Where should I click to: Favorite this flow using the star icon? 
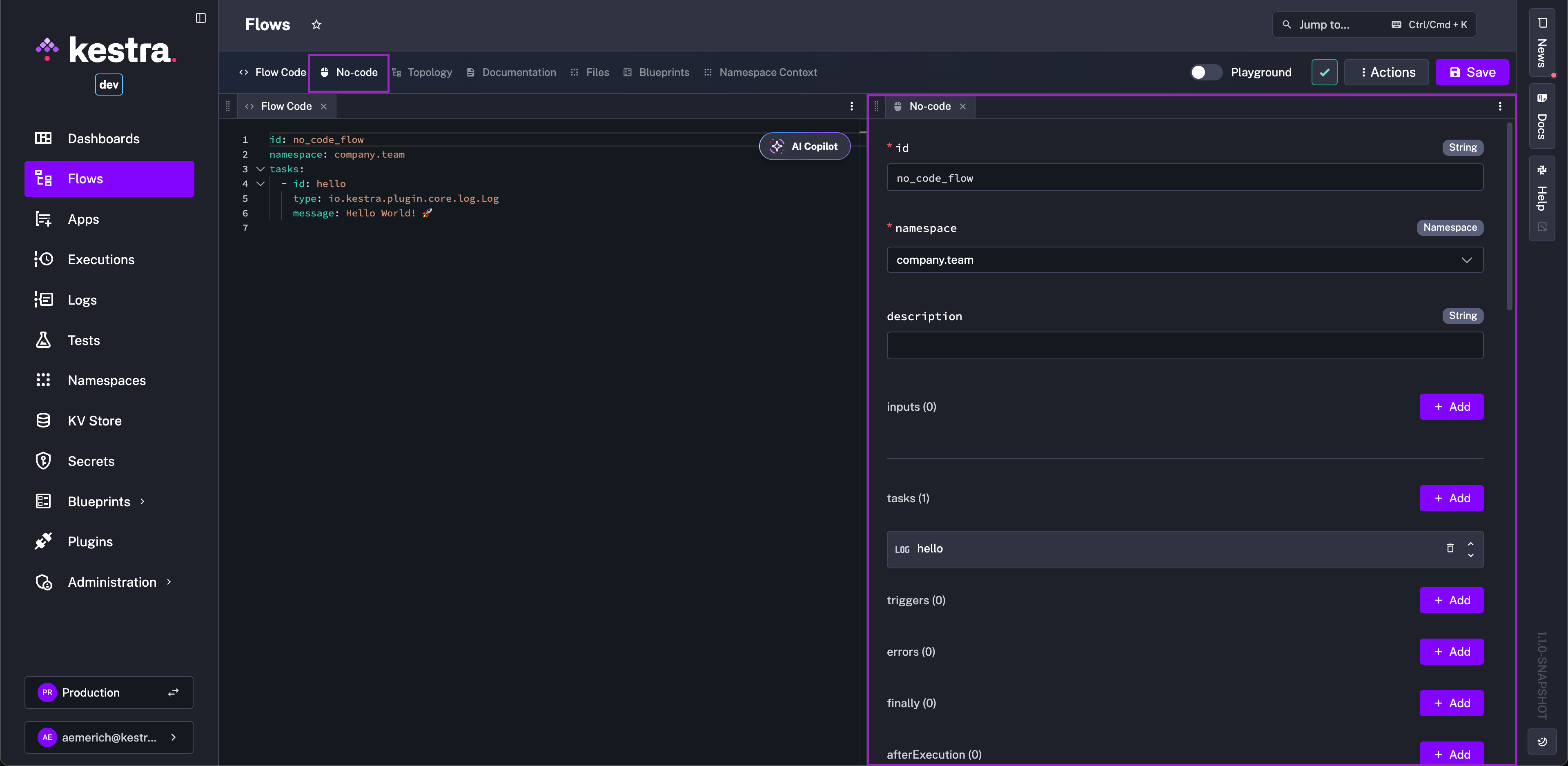click(316, 24)
